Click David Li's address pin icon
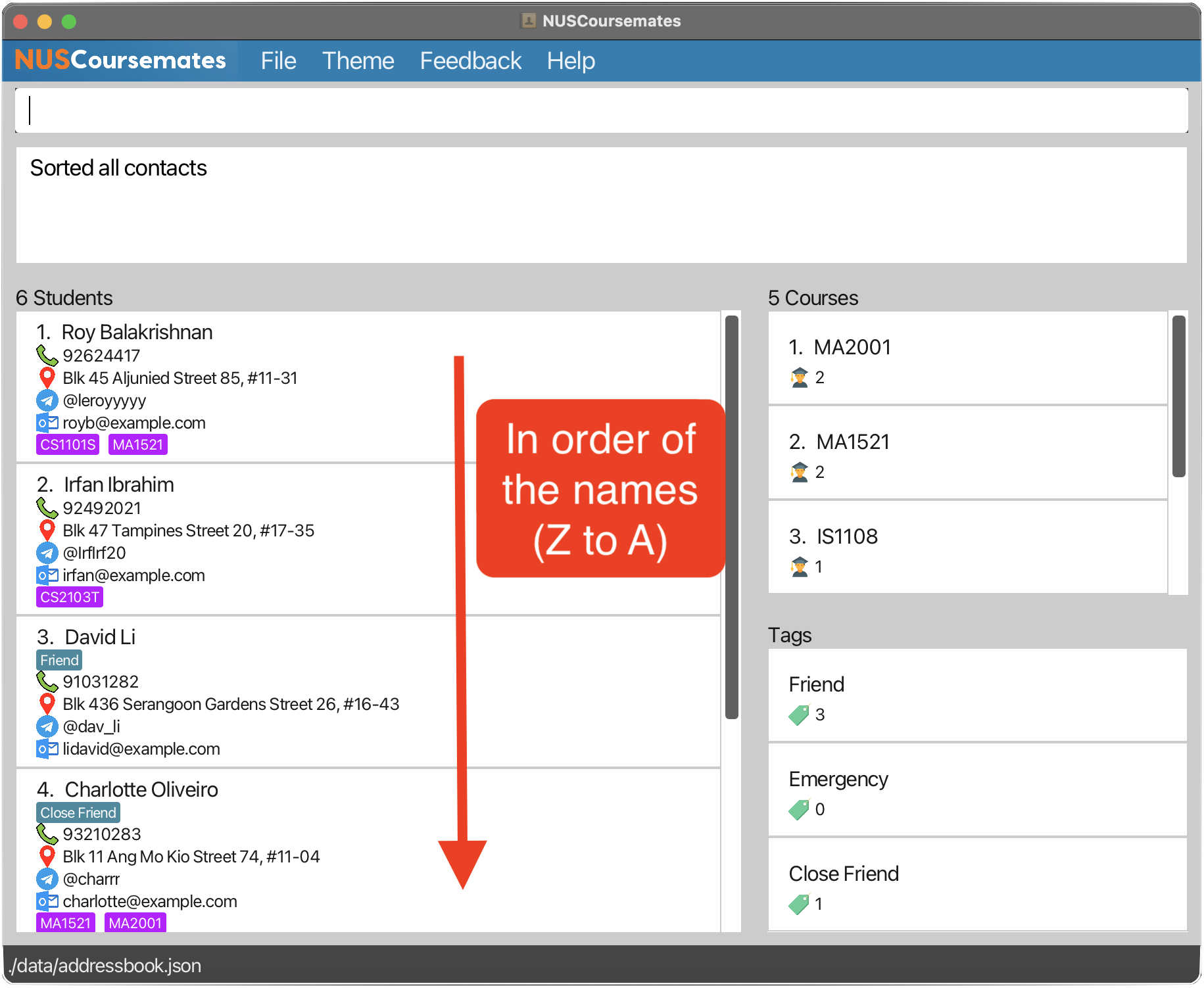Screen dimensions: 1204x988 (x=47, y=704)
